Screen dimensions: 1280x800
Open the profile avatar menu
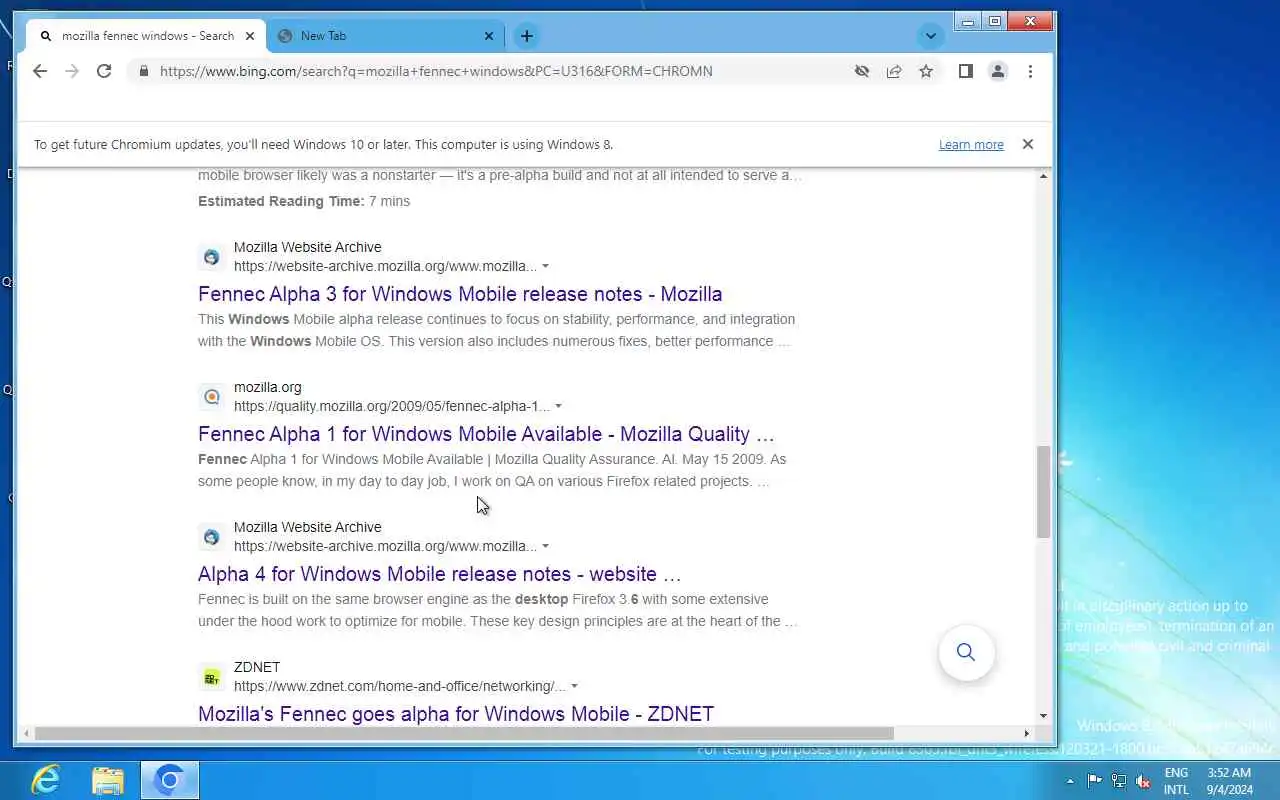[x=998, y=71]
